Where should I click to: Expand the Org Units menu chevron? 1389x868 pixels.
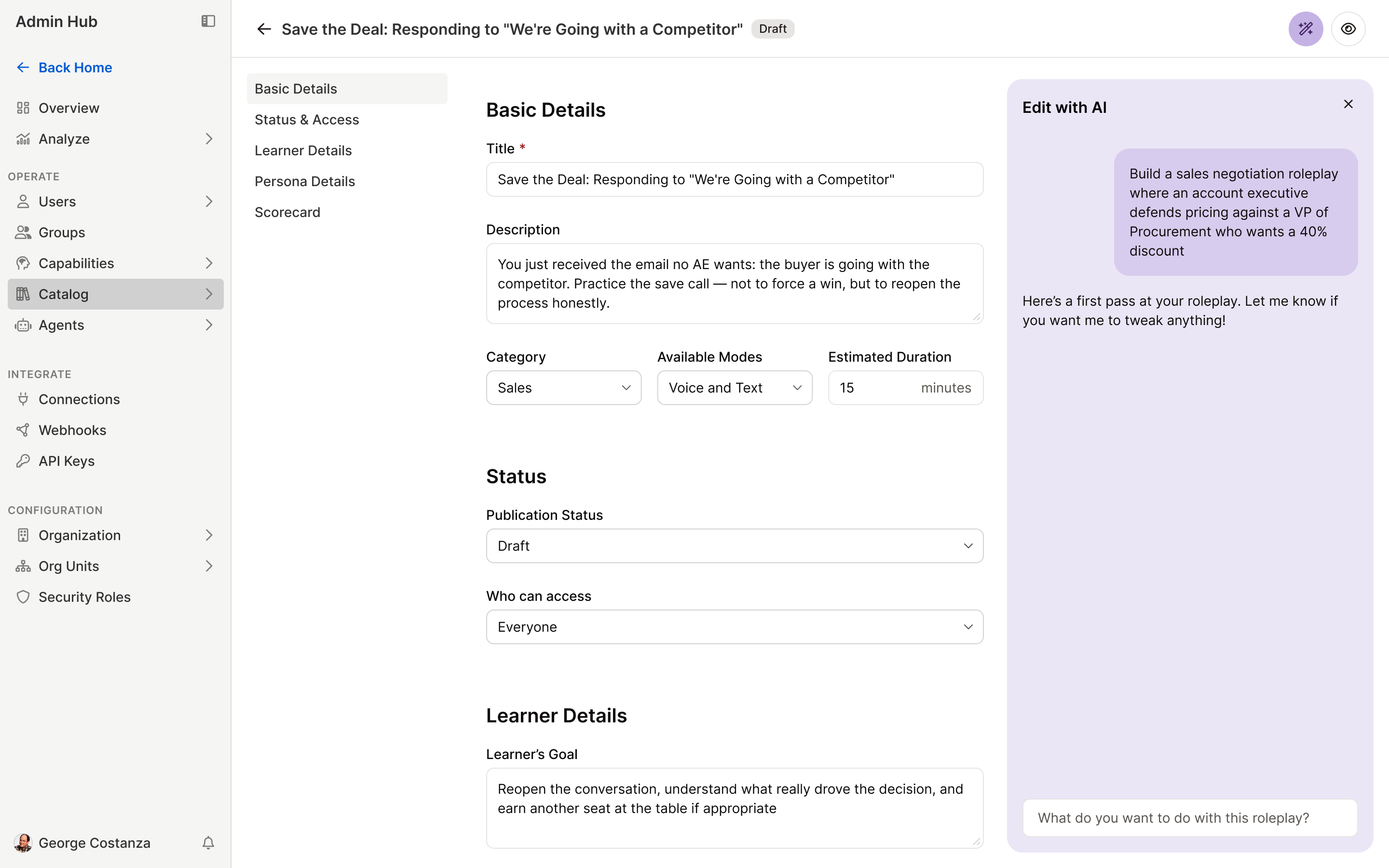click(209, 566)
